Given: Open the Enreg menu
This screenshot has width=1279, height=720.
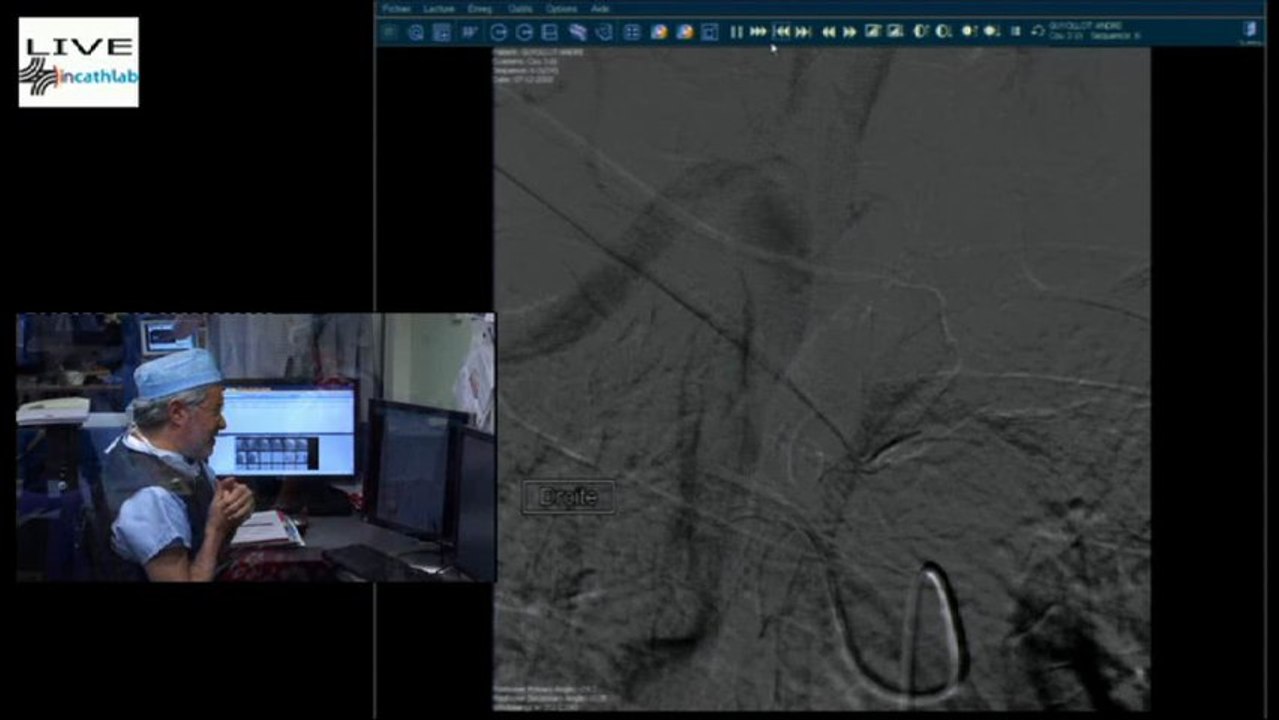Looking at the screenshot, I should click(x=480, y=9).
